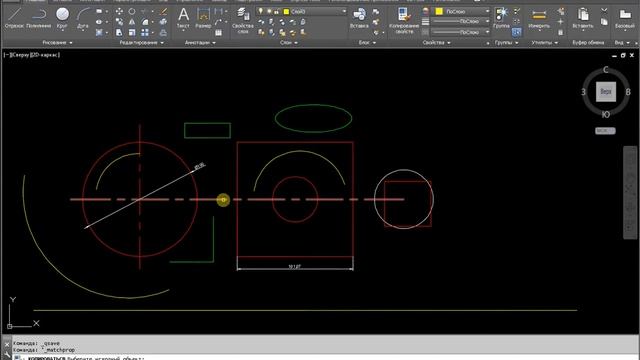The width and height of the screenshot is (640, 360).
Task: Activate the Stretch edit tool
Action: click(x=119, y=33)
